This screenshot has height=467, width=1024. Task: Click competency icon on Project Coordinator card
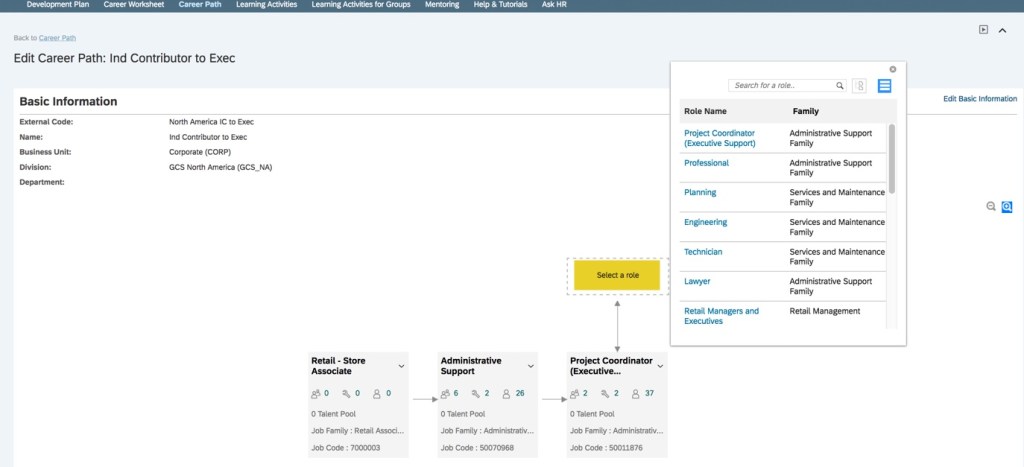pyautogui.click(x=605, y=394)
